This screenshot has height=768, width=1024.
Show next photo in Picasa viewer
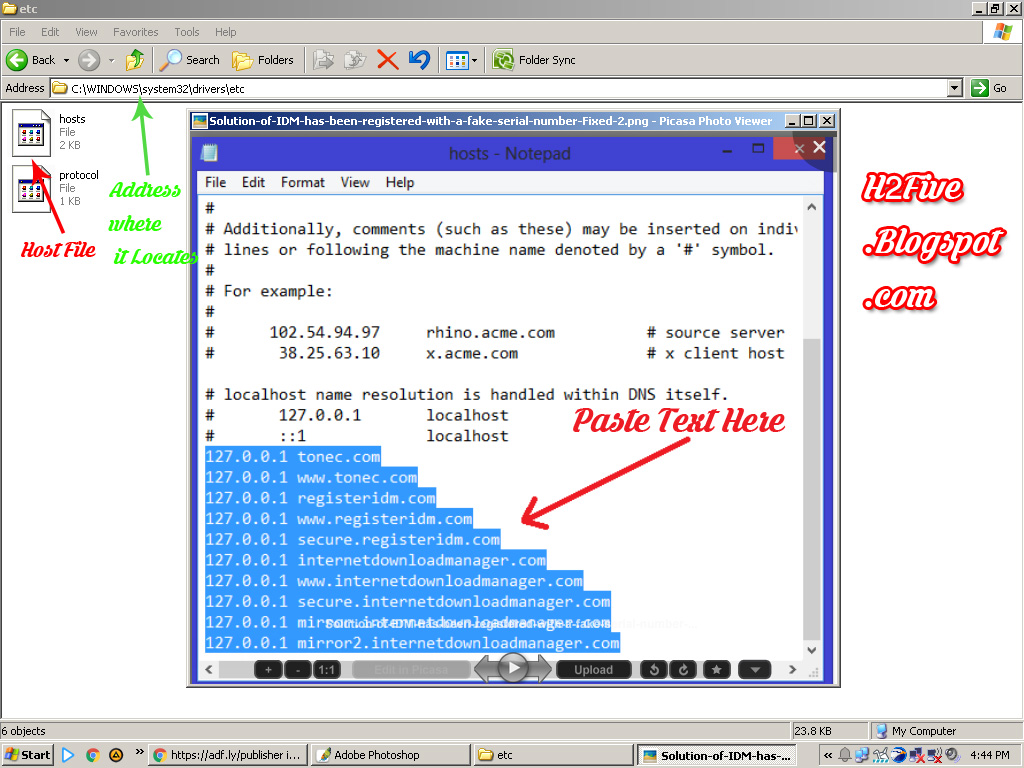pos(541,669)
